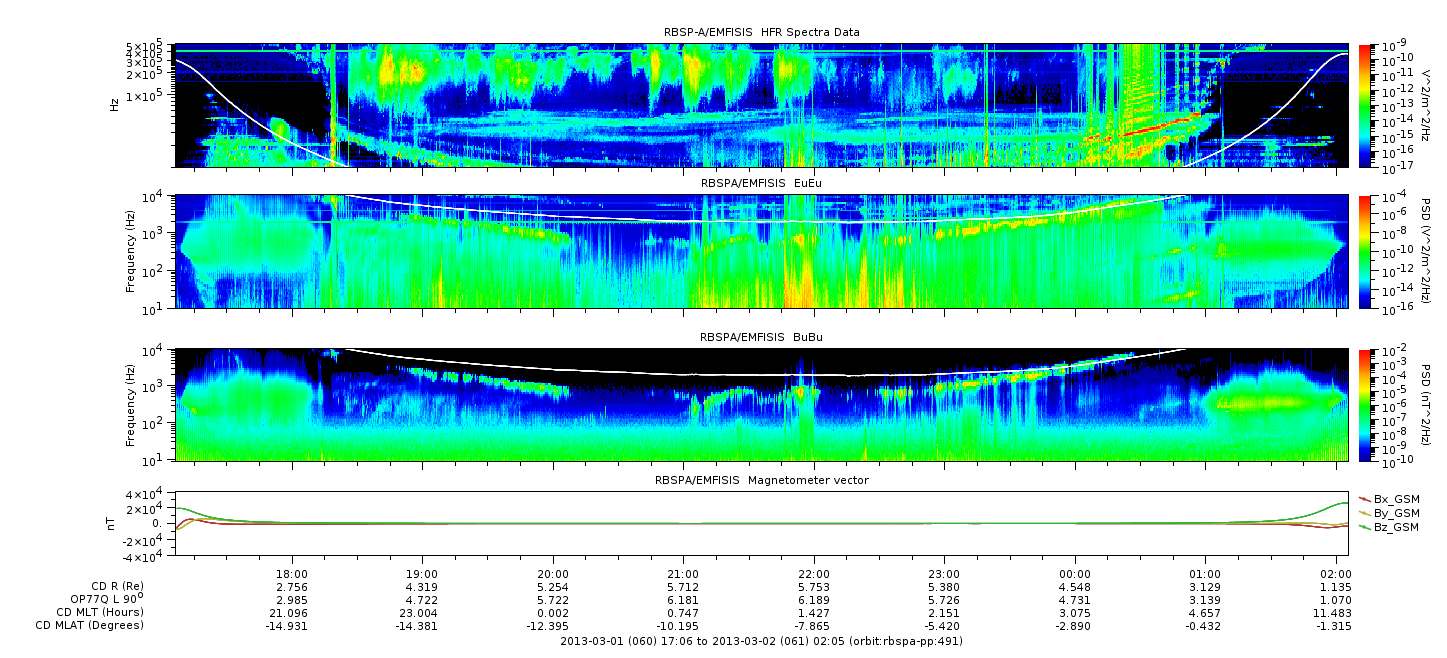Select the Magnetometer vector panel title
This screenshot has width=1447, height=658.
pyautogui.click(x=761, y=480)
